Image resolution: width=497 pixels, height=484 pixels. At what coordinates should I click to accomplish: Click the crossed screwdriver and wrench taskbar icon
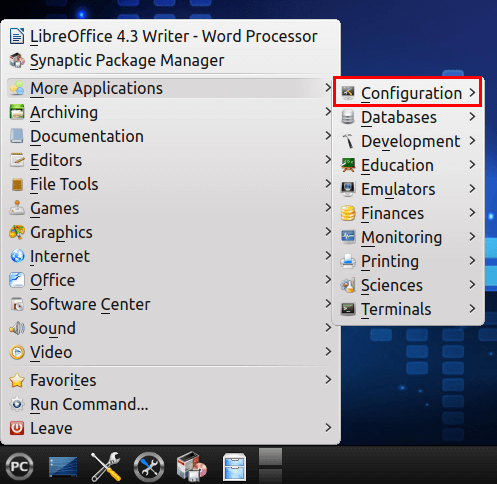106,467
